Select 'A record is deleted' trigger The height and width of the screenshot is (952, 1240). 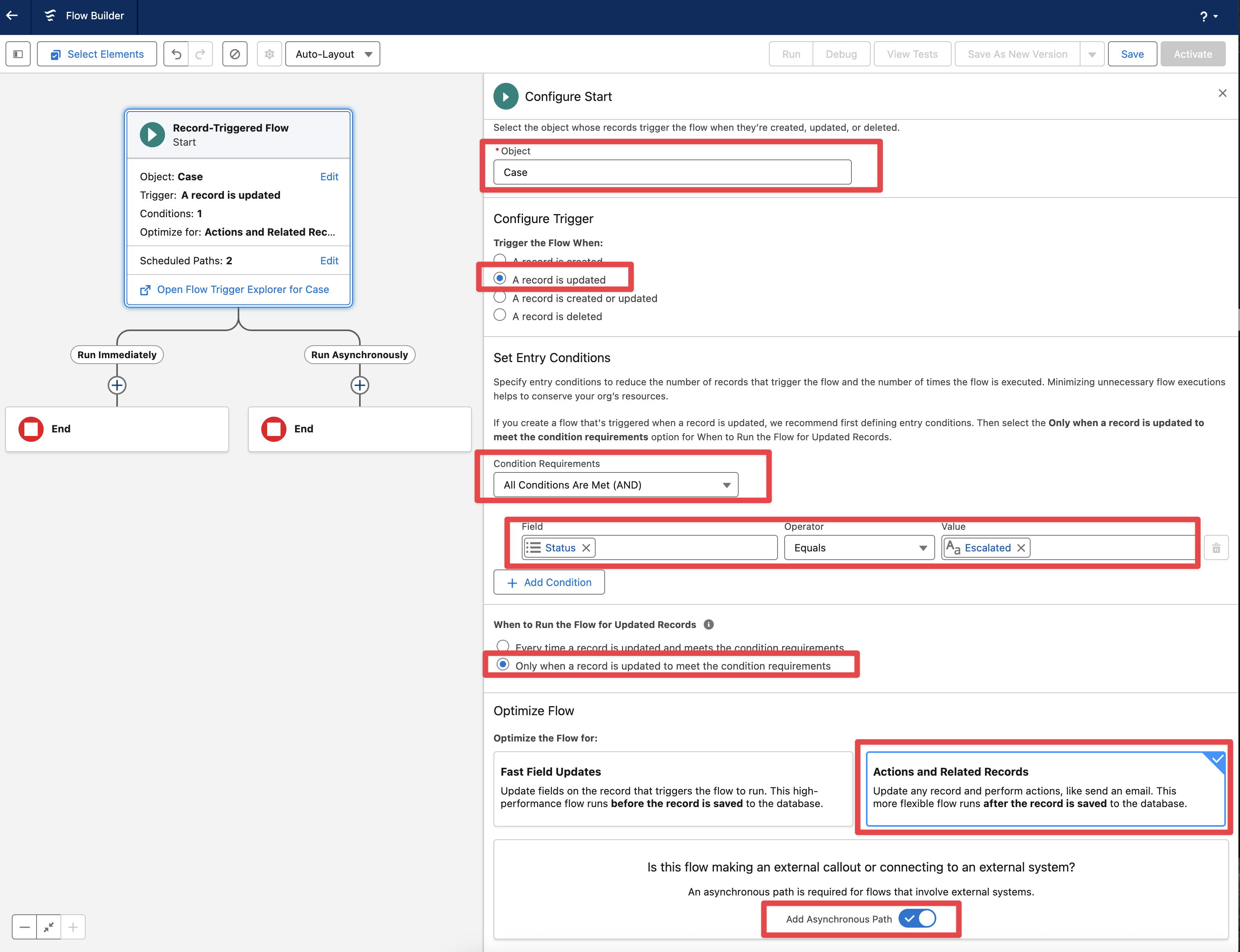click(x=499, y=316)
